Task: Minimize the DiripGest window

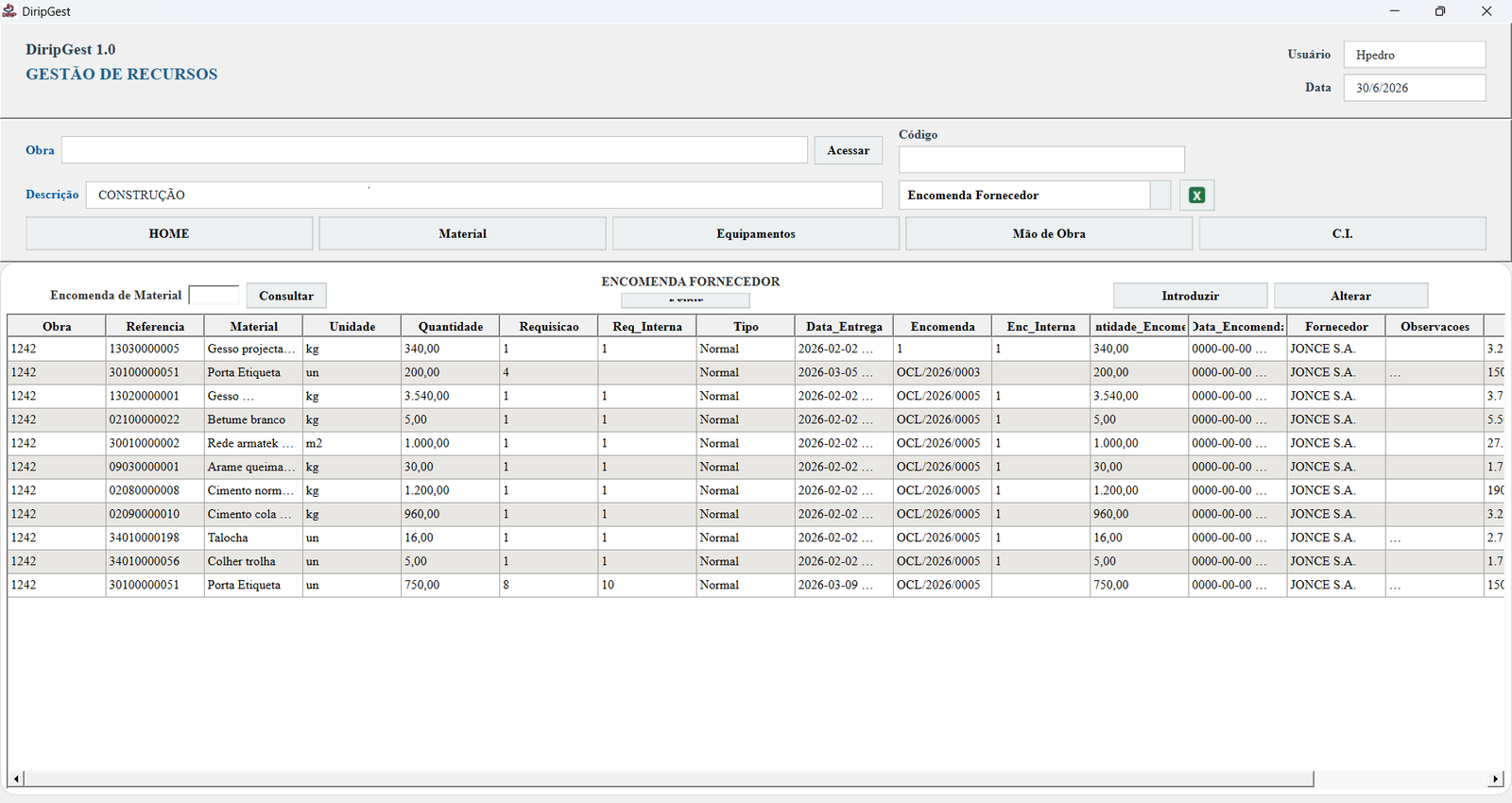Action: pos(1395,11)
